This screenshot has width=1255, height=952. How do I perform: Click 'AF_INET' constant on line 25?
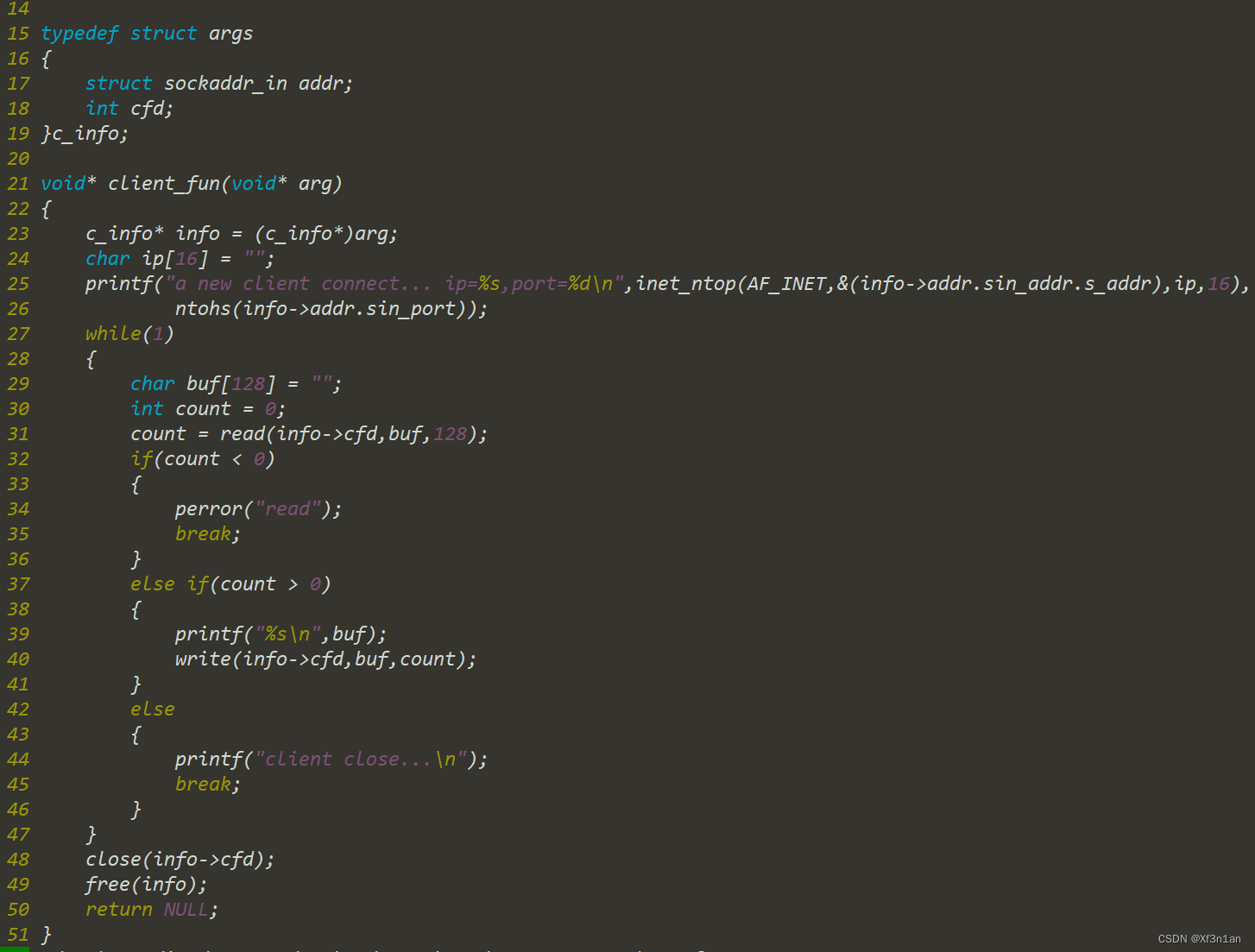786,284
